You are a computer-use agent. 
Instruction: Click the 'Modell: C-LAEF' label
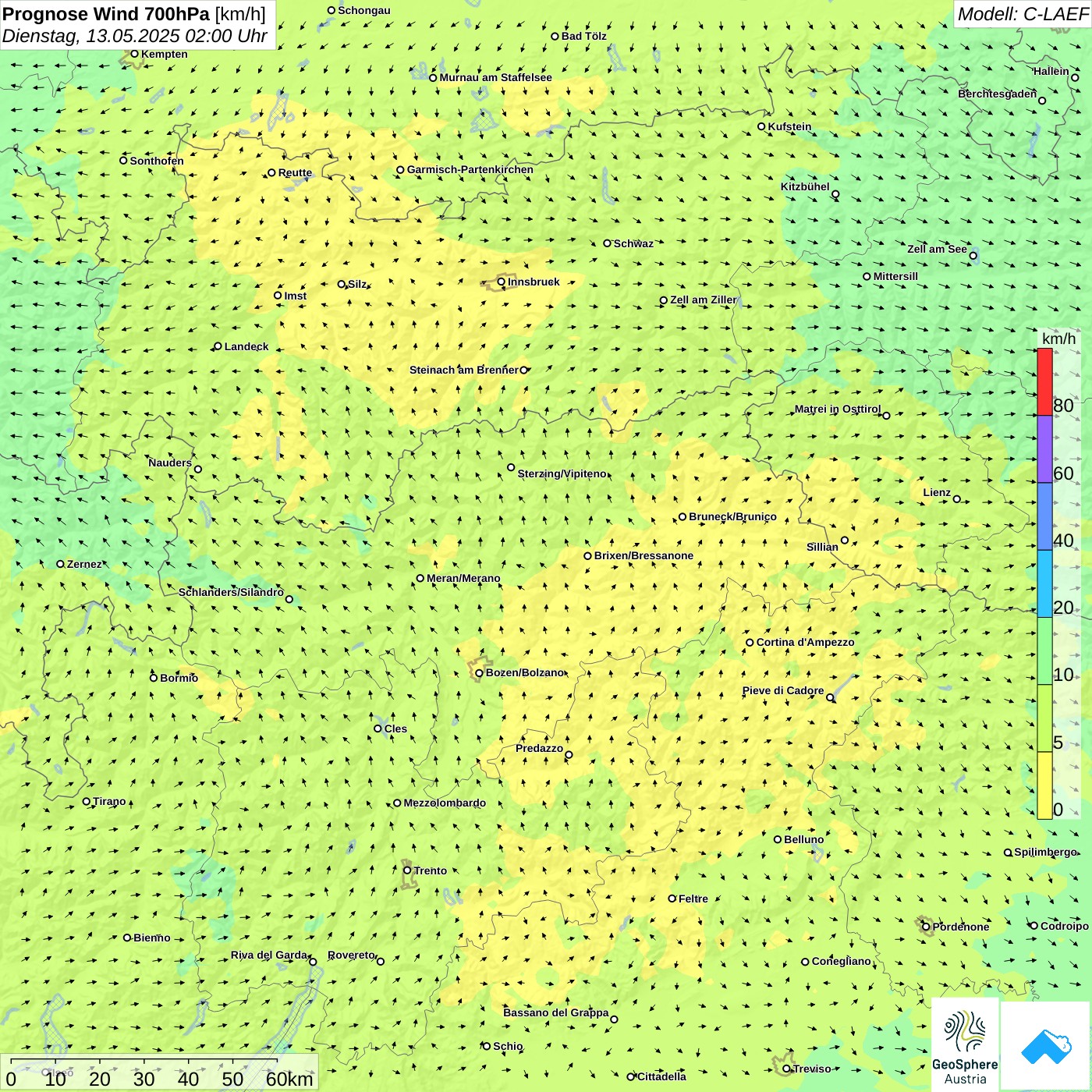click(x=1023, y=14)
